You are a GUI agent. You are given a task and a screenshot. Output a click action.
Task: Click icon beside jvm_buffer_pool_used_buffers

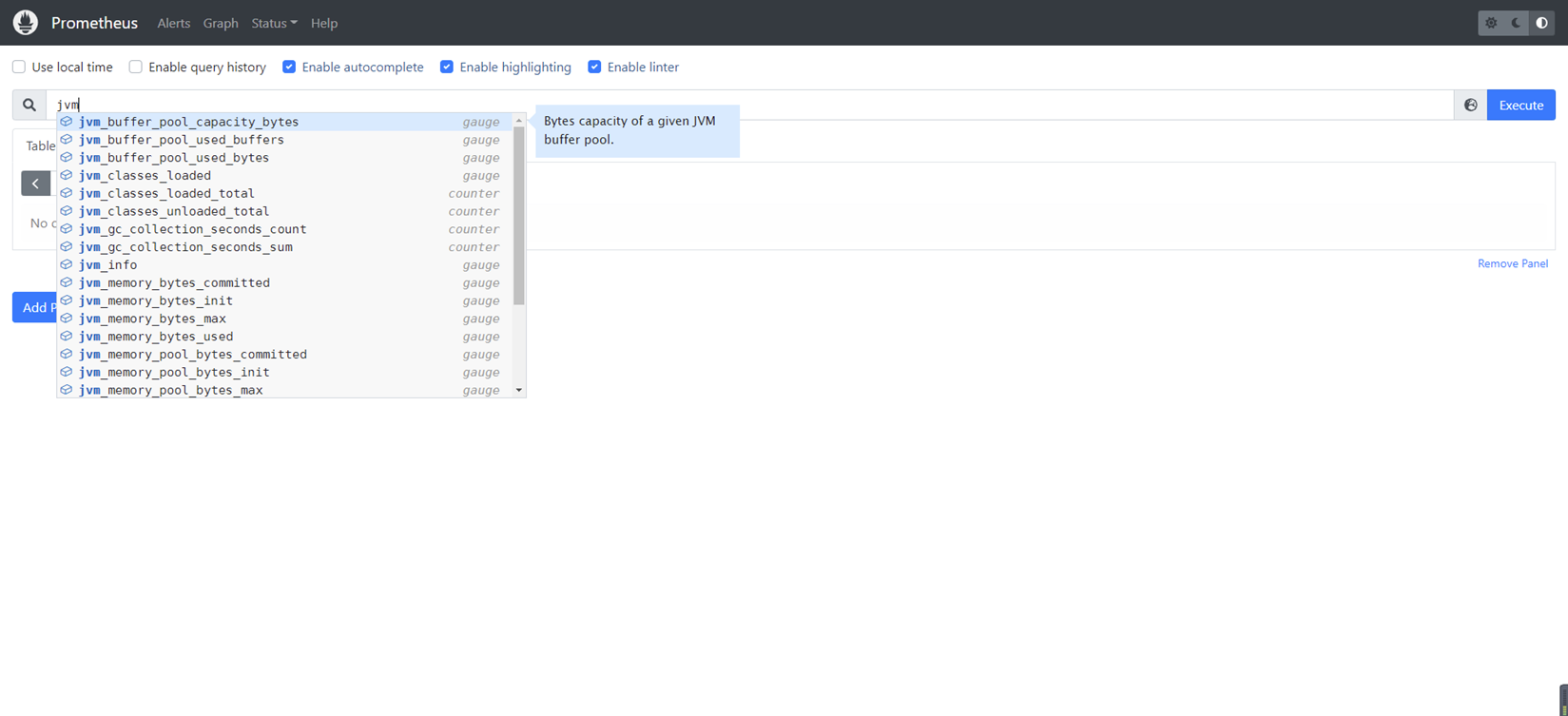[x=67, y=140]
